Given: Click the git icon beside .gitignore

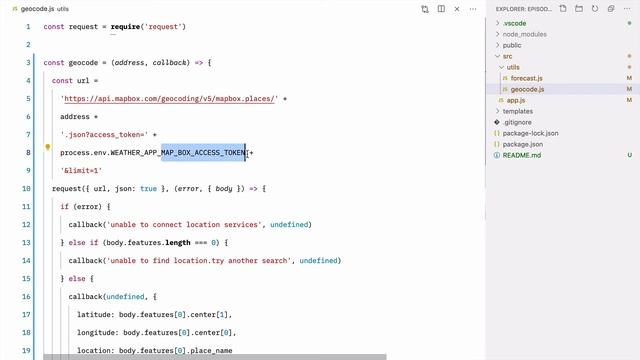Looking at the screenshot, I should coord(497,122).
